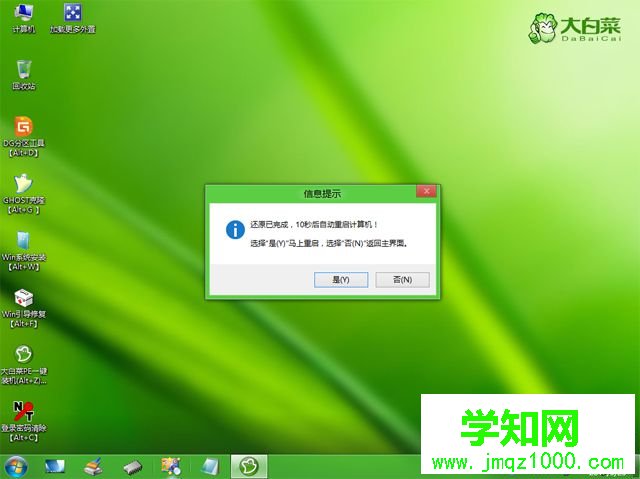The image size is (640, 479).
Task: Click 是(Y) to restart now
Action: pyautogui.click(x=341, y=280)
